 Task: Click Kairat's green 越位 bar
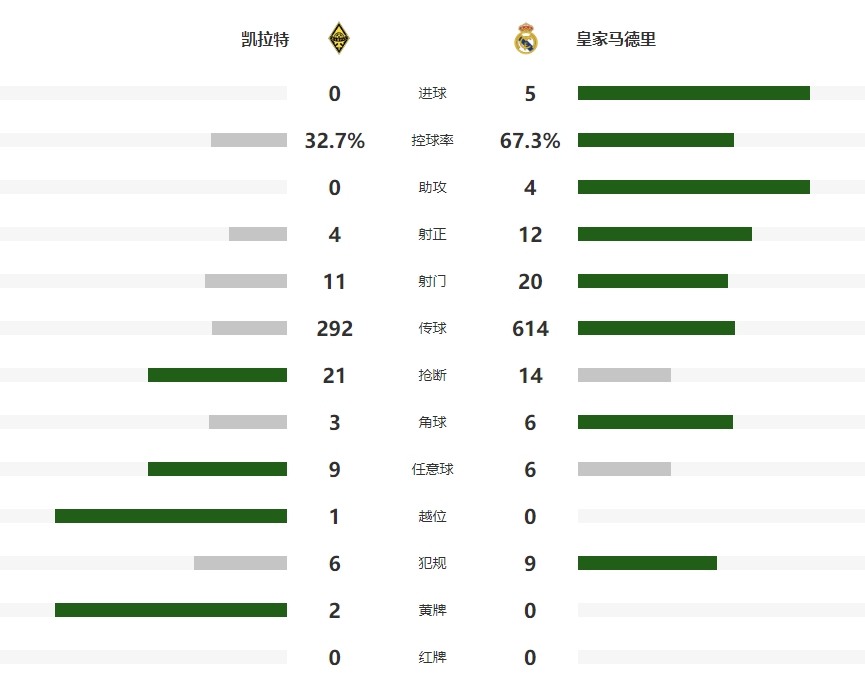[171, 517]
